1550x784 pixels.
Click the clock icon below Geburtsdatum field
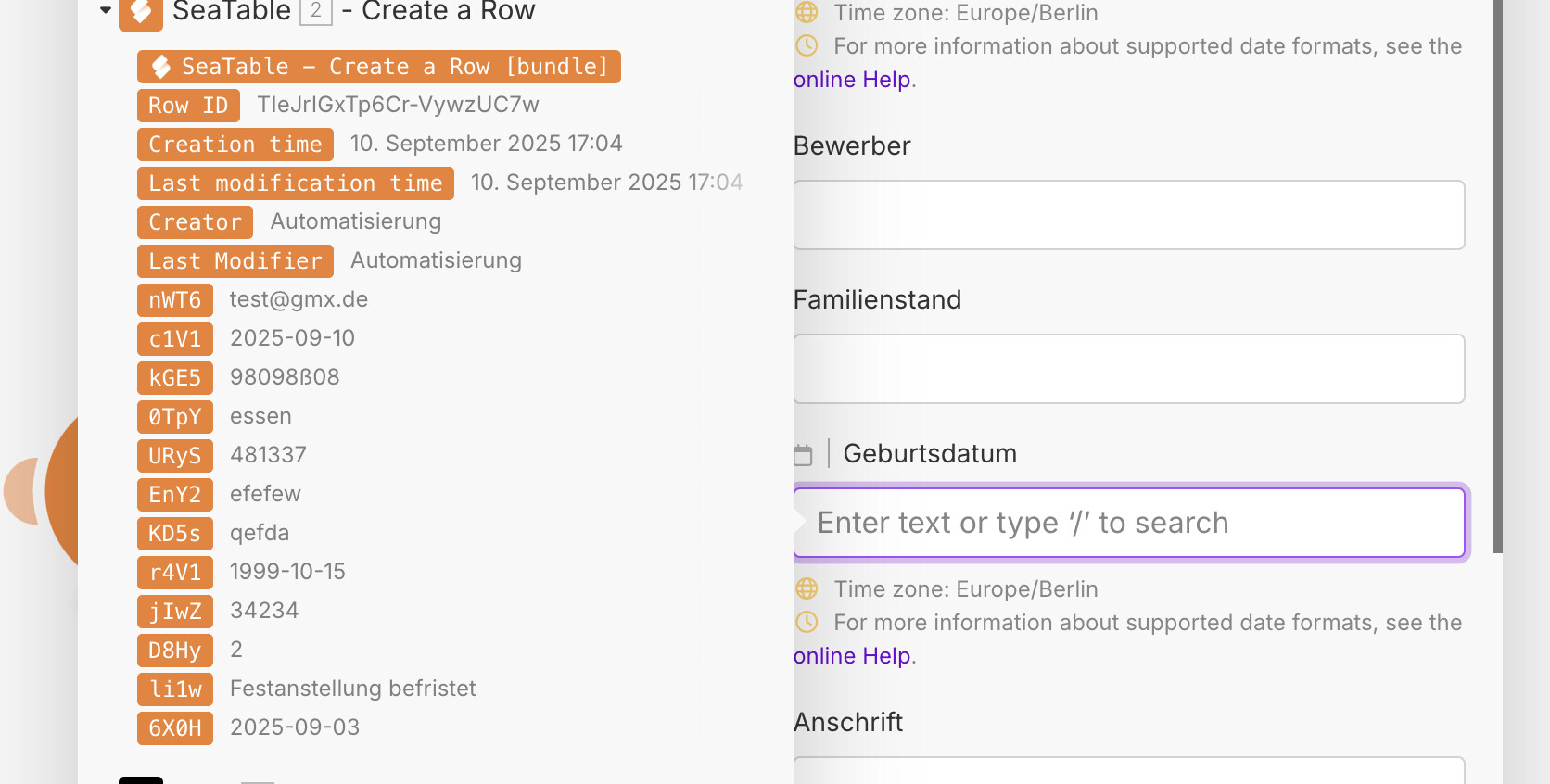tap(807, 622)
